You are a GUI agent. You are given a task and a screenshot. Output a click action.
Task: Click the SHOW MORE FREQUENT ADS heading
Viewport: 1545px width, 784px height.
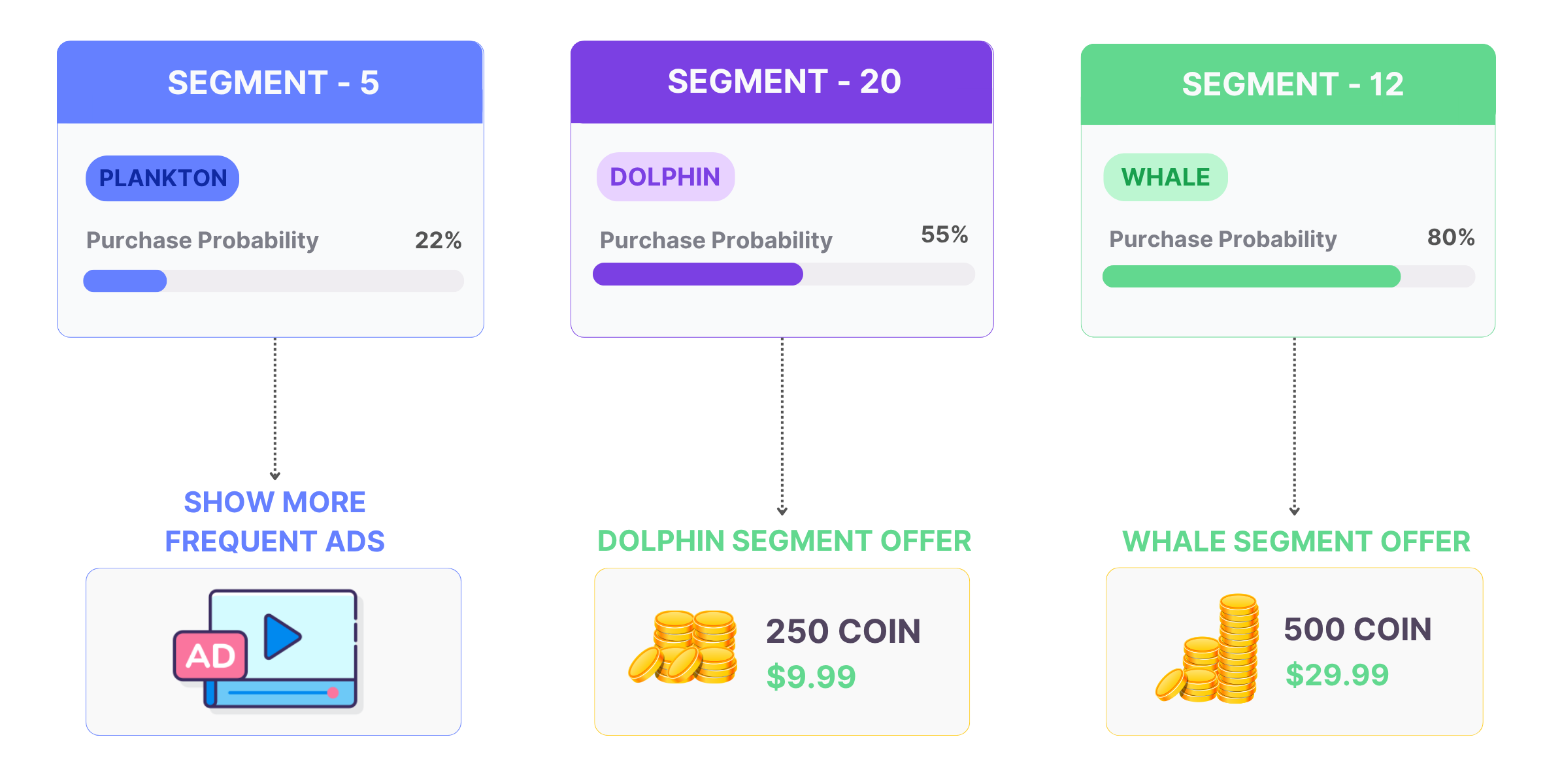(274, 521)
